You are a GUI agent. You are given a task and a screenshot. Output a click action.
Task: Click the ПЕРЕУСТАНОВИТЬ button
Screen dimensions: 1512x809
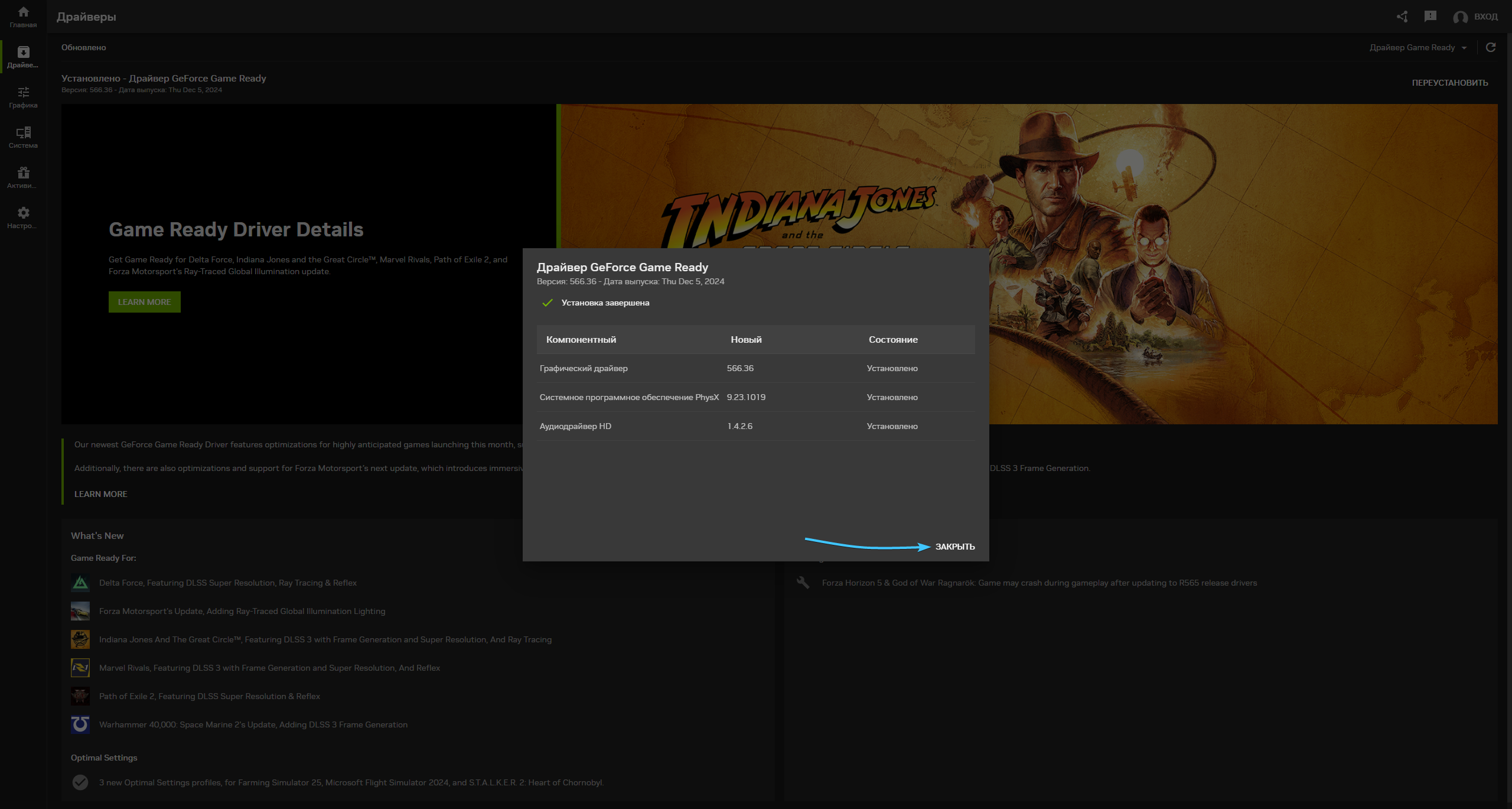1450,83
